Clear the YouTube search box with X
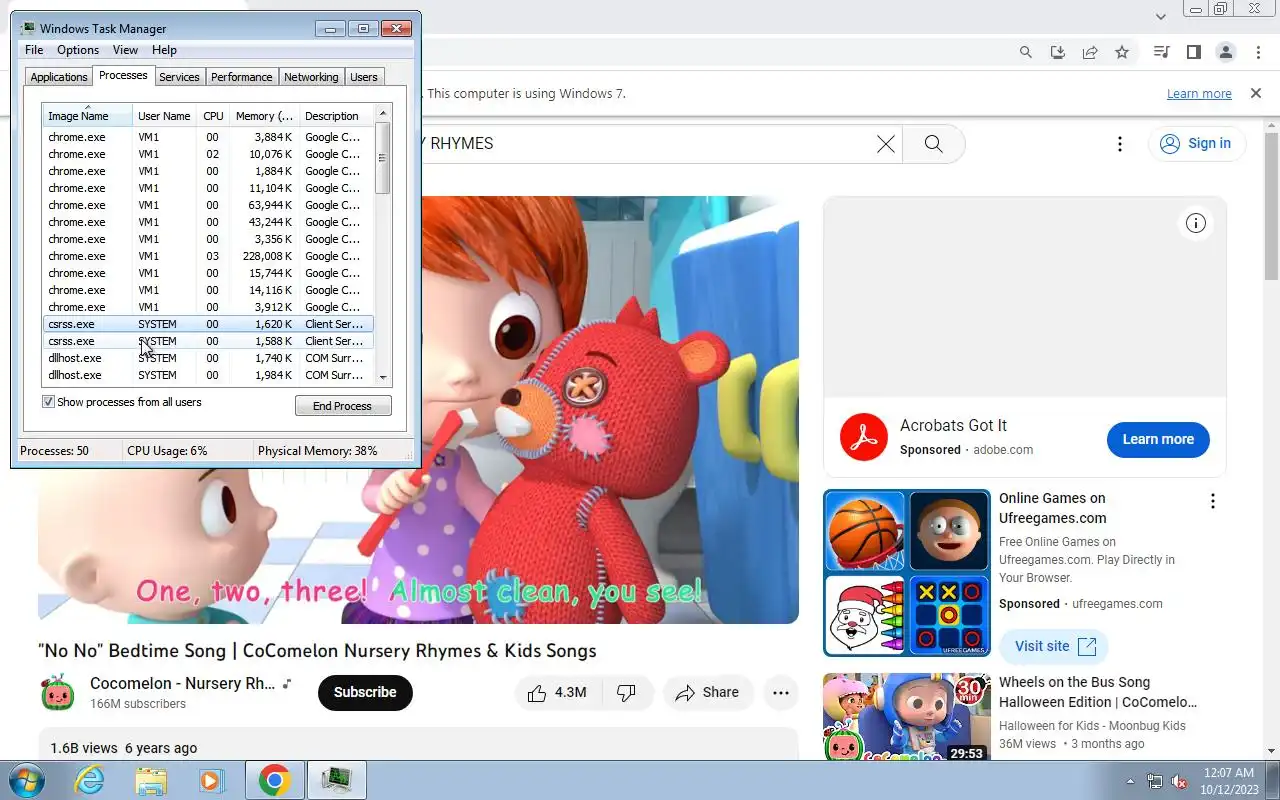The width and height of the screenshot is (1280, 800). [885, 144]
